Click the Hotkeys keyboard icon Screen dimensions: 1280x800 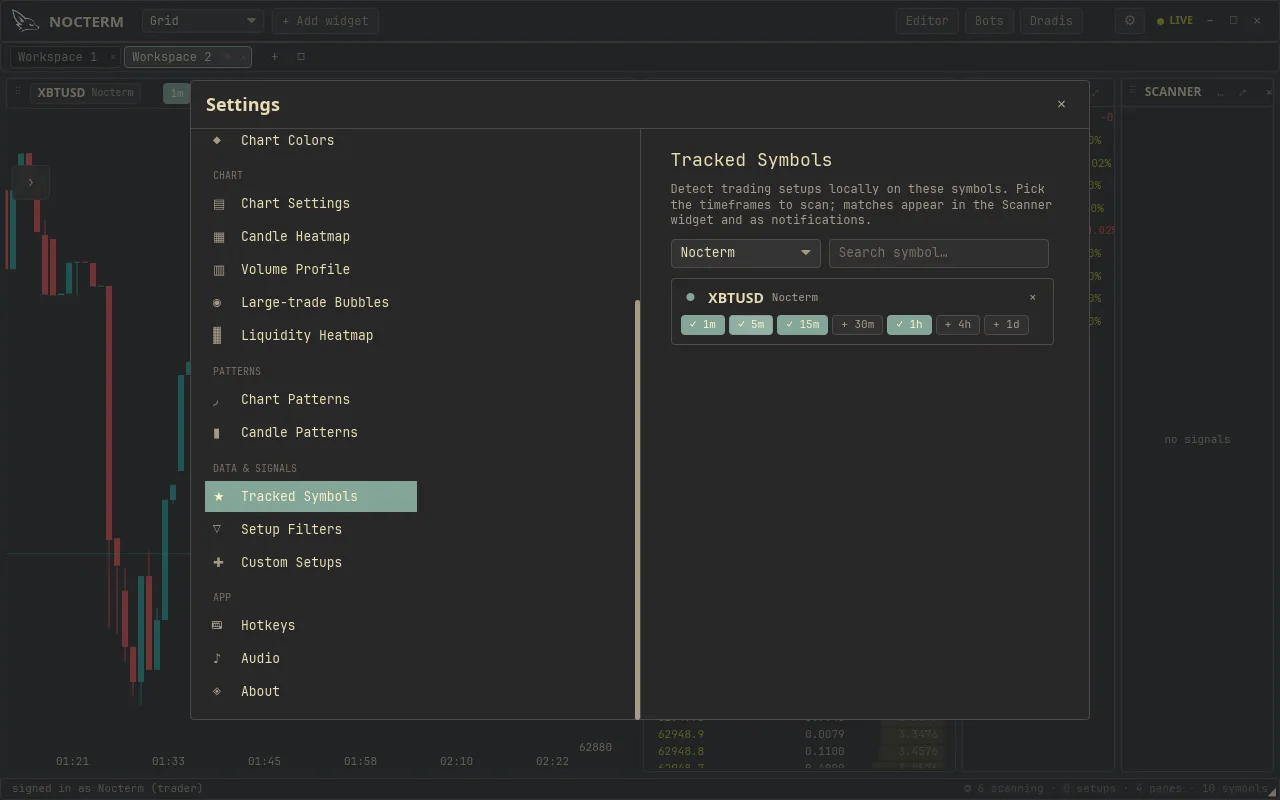(217, 625)
